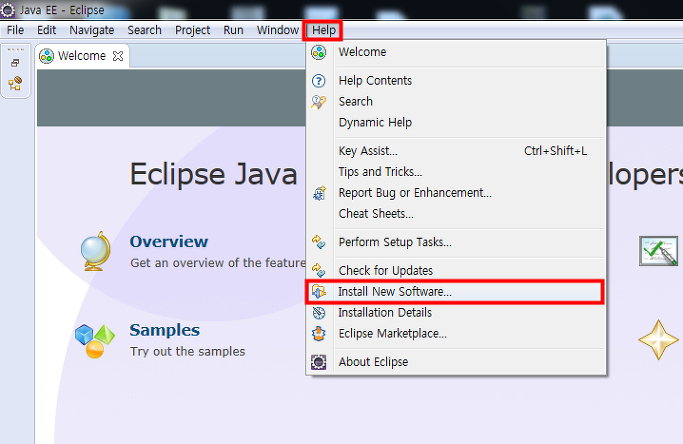Open the Navigate menu
This screenshot has width=683, height=444.
point(91,30)
